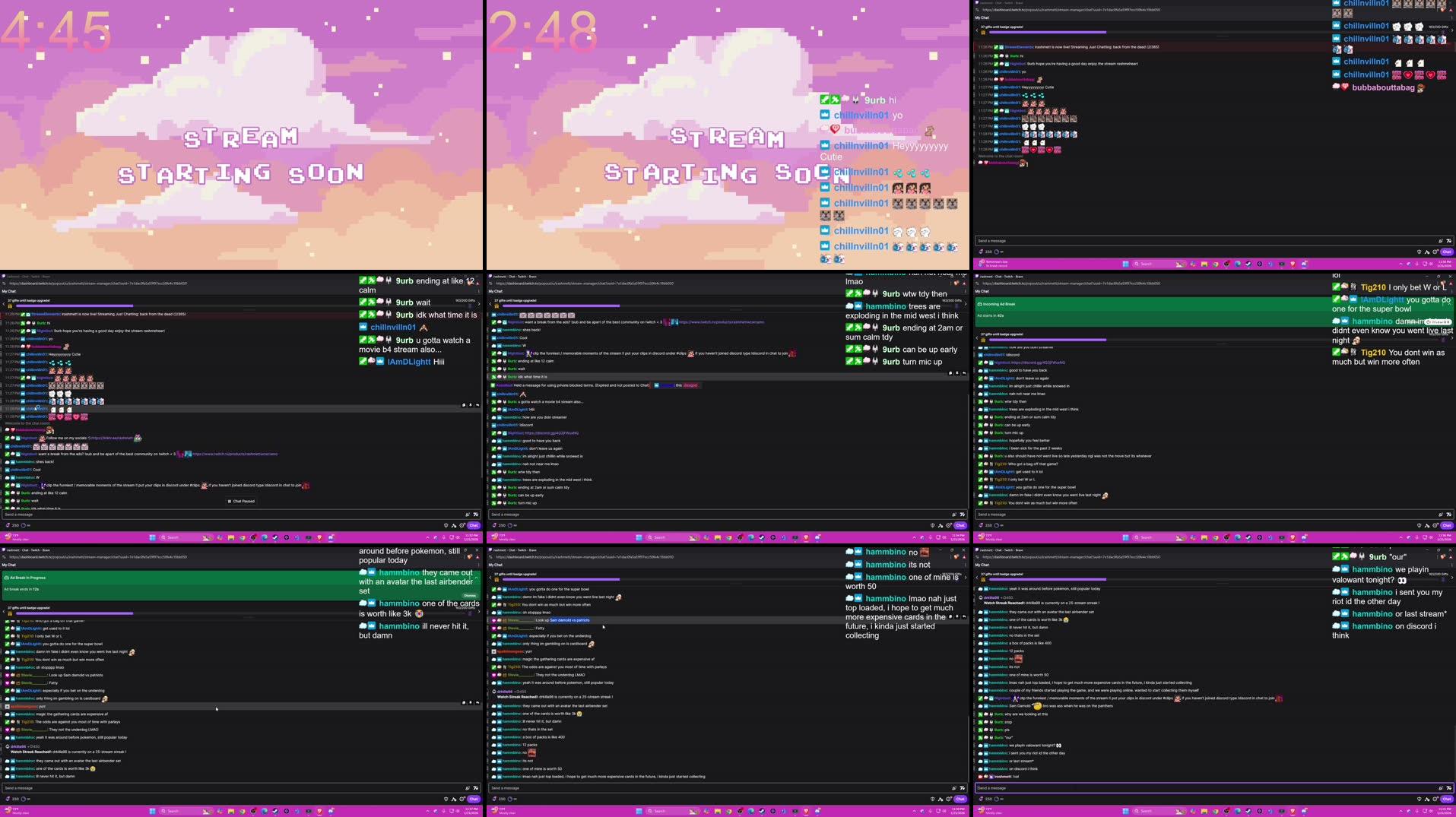This screenshot has height=817, width=1456.
Task: Toggle the Chat Paused state in chat
Action: tap(240, 501)
